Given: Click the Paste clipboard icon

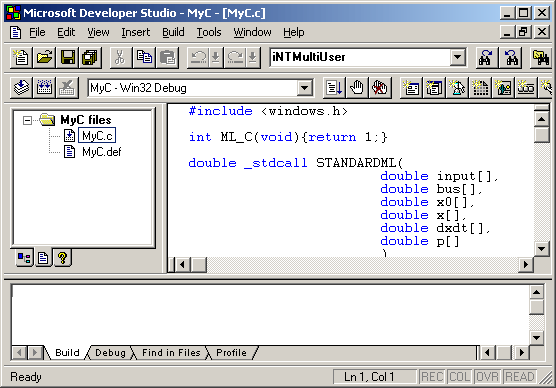Looking at the screenshot, I should (x=167, y=57).
